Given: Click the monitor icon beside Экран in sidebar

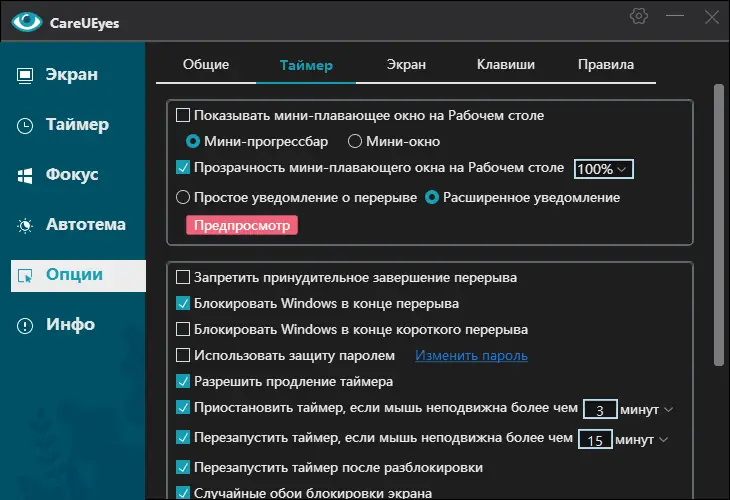Looking at the screenshot, I should [25, 75].
